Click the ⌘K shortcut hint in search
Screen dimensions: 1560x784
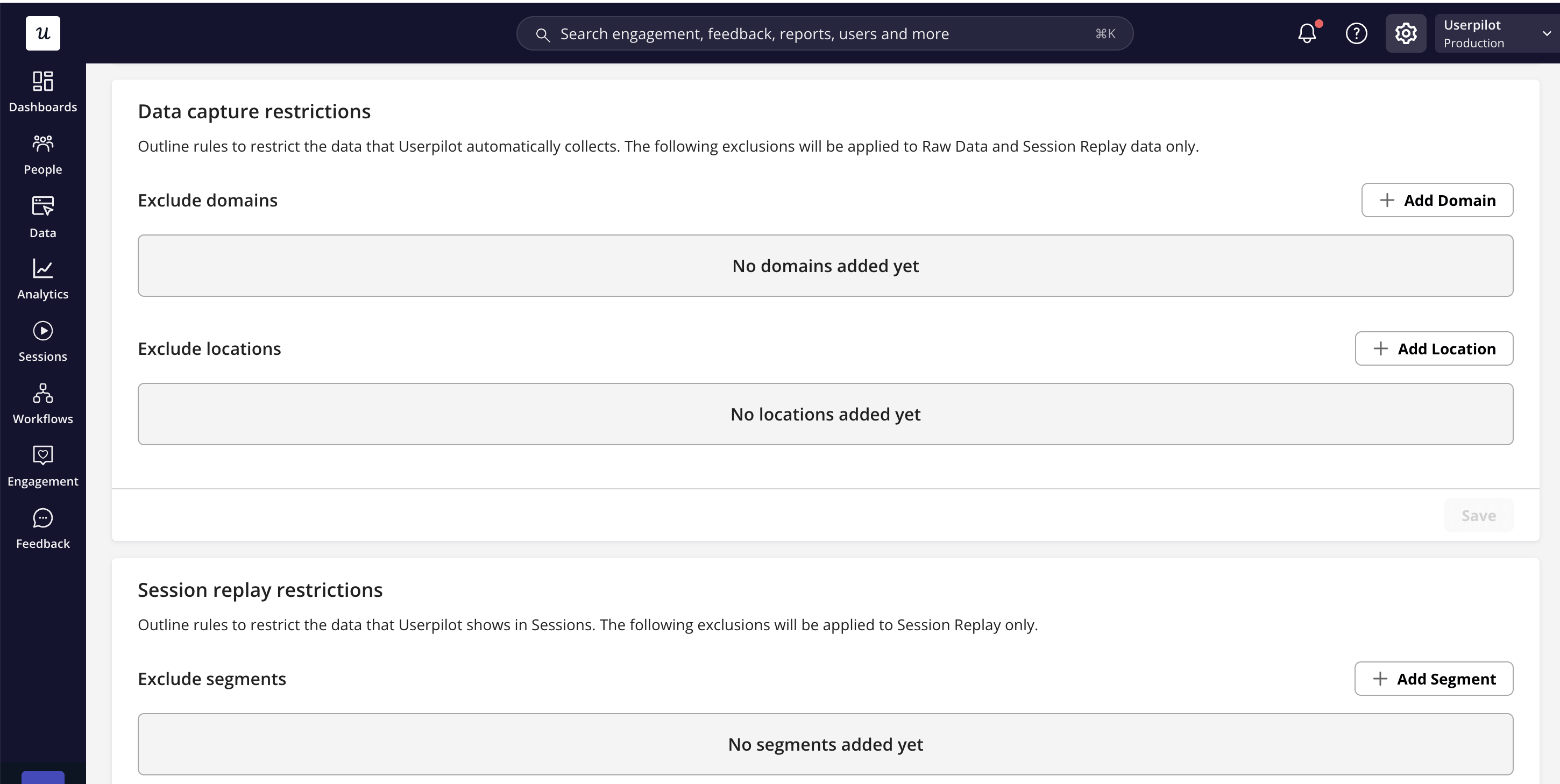coord(1105,34)
